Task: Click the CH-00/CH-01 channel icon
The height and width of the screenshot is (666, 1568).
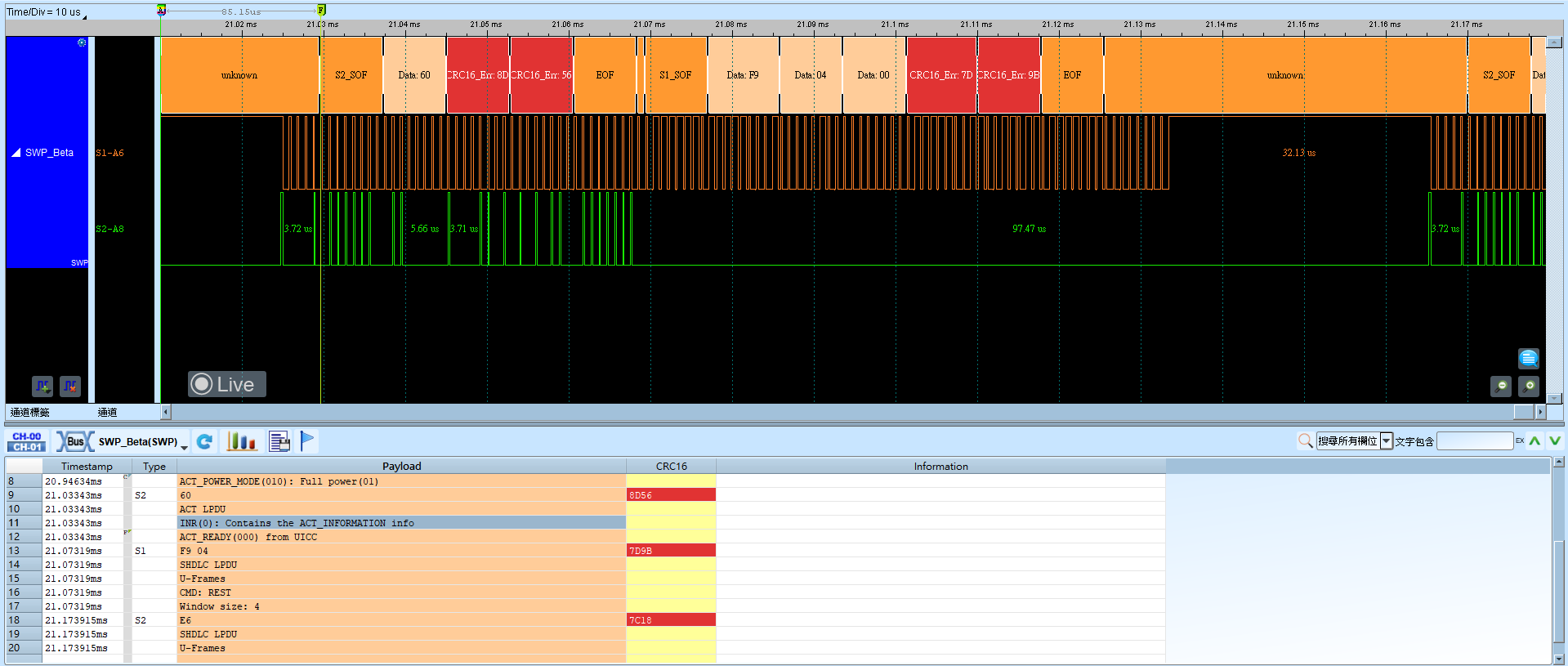Action: 27,441
